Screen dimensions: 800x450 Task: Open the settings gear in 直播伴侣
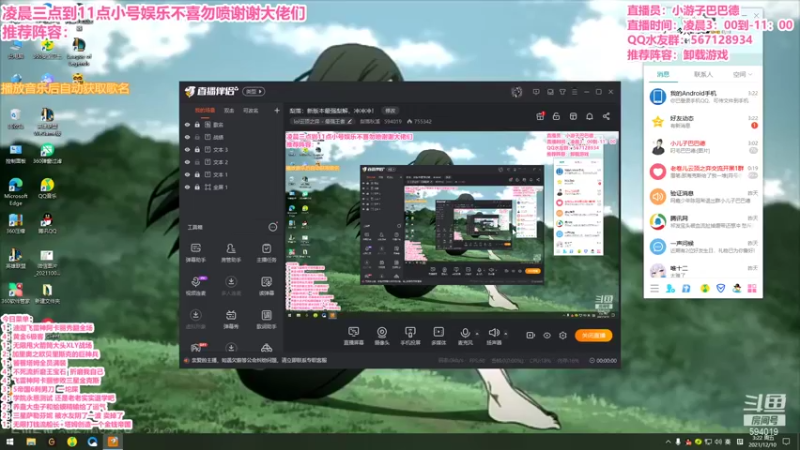point(563,335)
